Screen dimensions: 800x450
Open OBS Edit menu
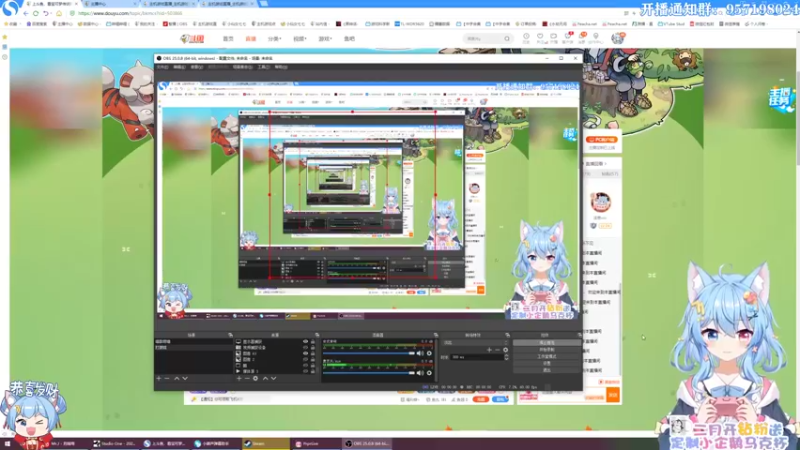pos(179,67)
